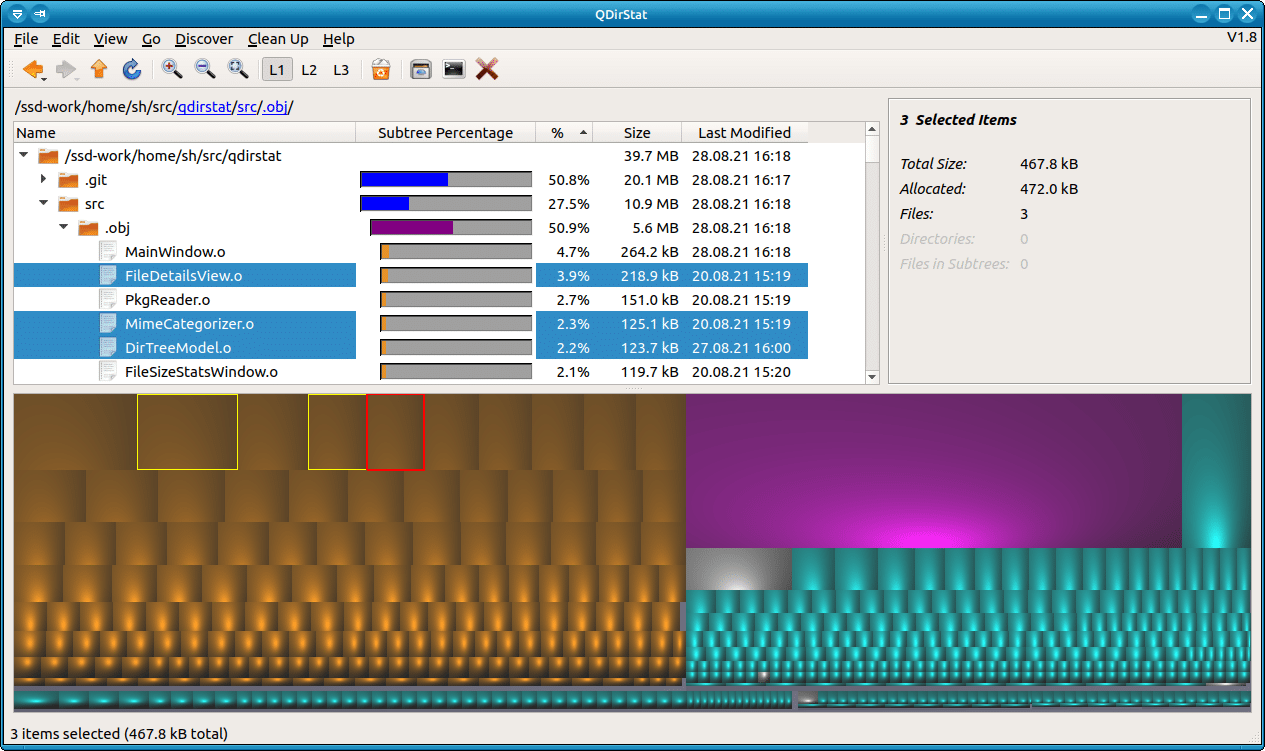Click the red-outlined treemap tile
Image resolution: width=1265 pixels, height=751 pixels.
pyautogui.click(x=395, y=432)
